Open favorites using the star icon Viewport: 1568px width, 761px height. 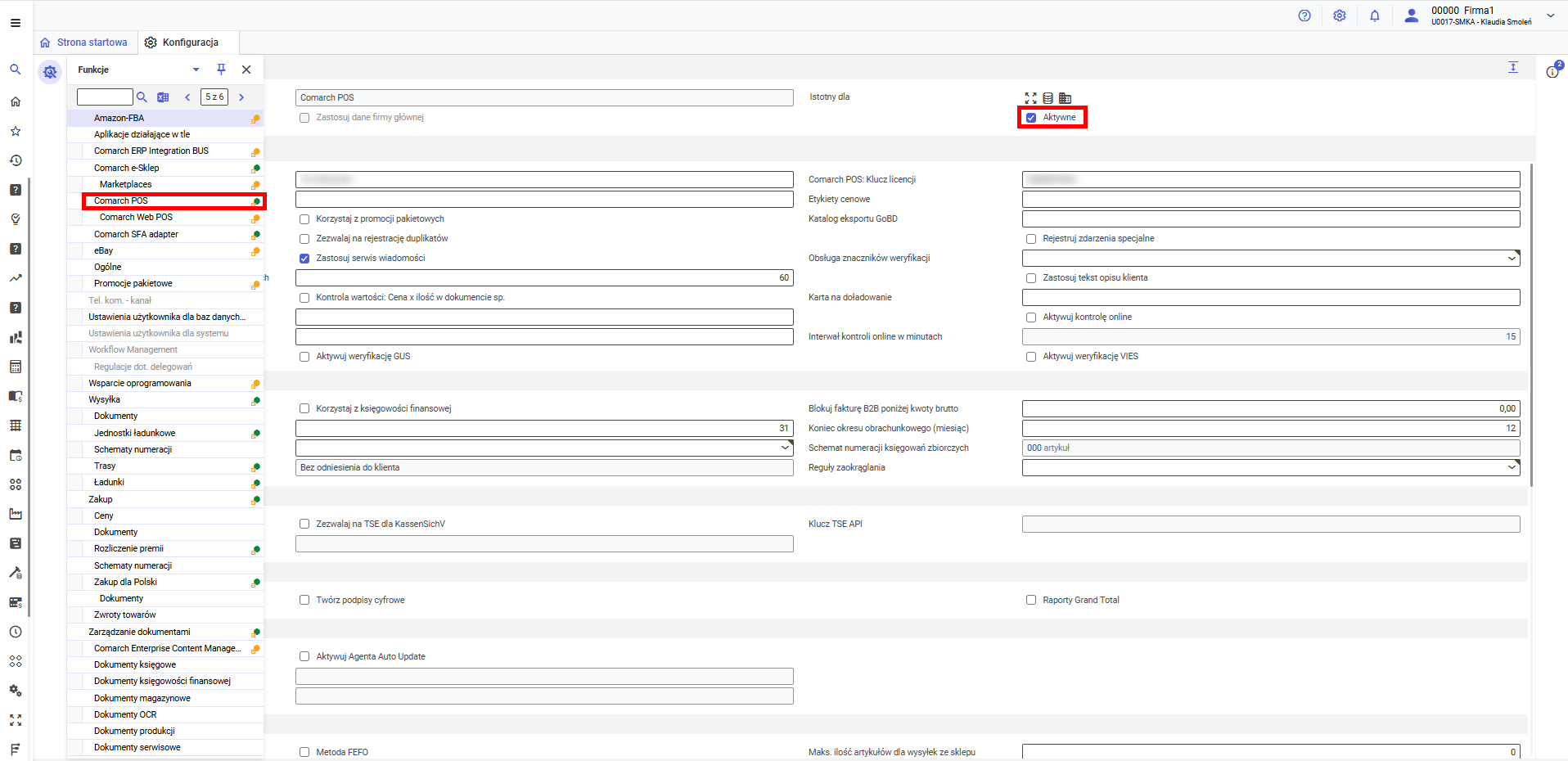coord(16,131)
